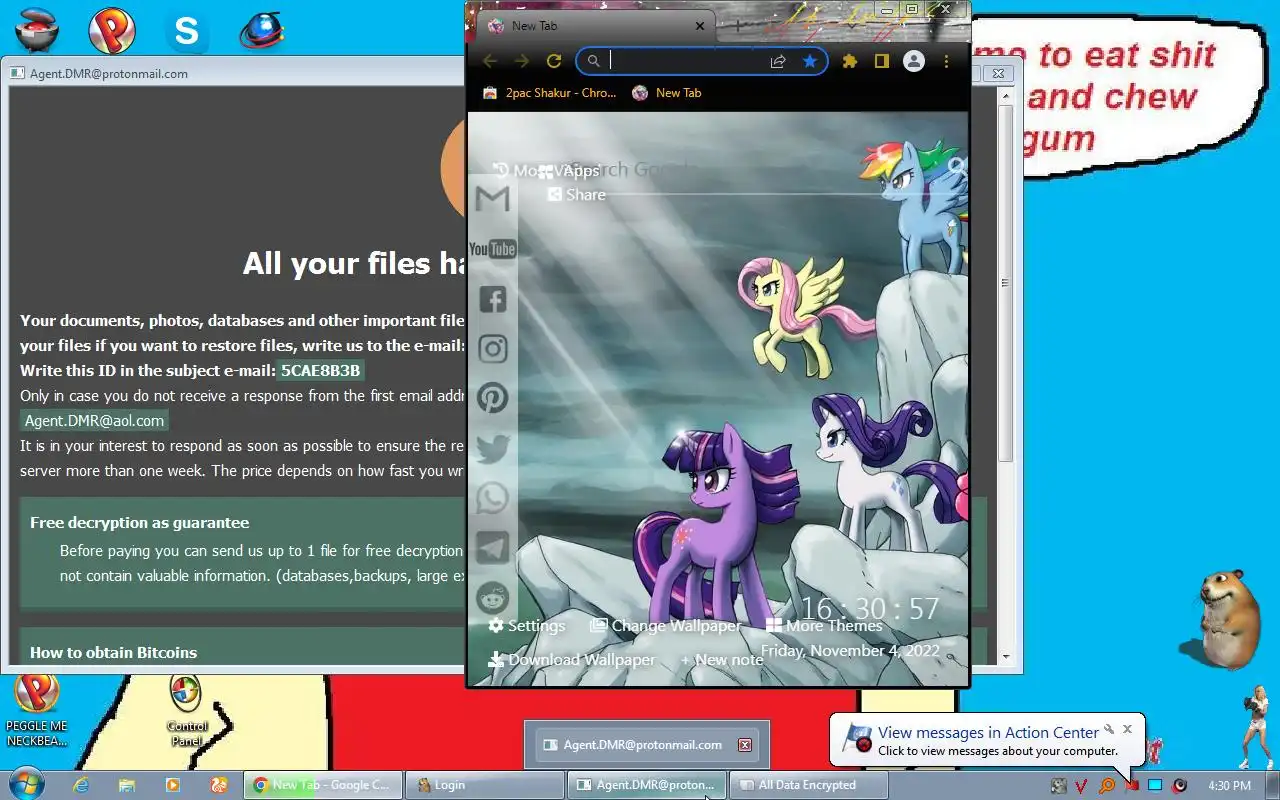Screen dimensions: 1280x800
Task: Bookmark this tab with the star icon
Action: [810, 61]
